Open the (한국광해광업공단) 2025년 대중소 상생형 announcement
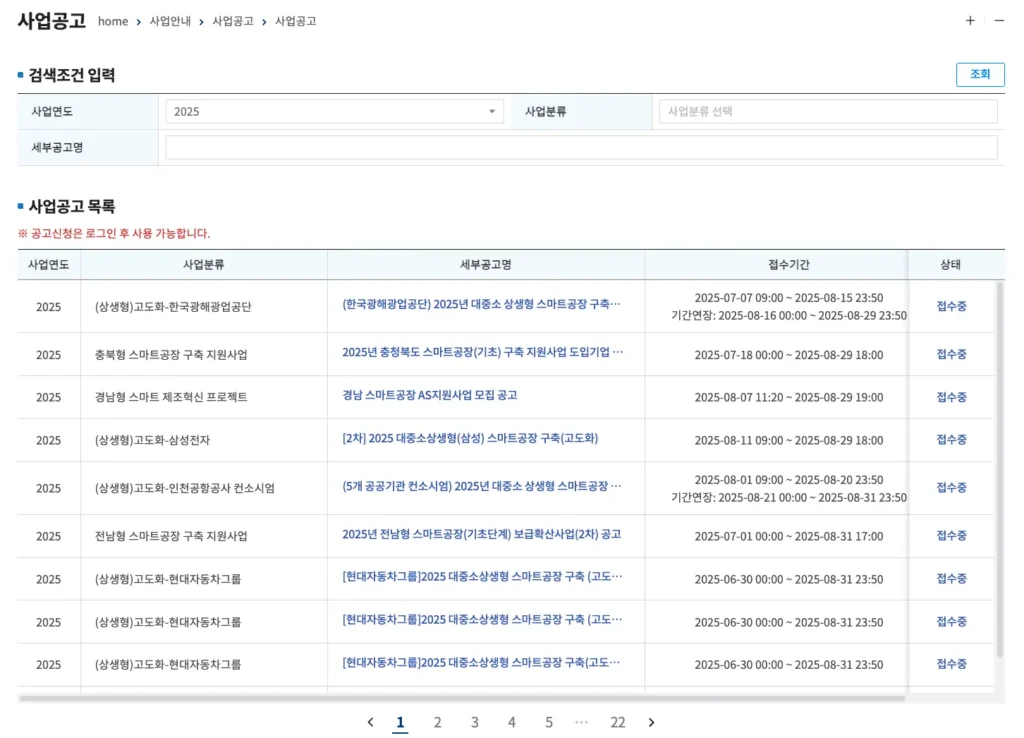The image size is (1024, 738). pos(481,304)
